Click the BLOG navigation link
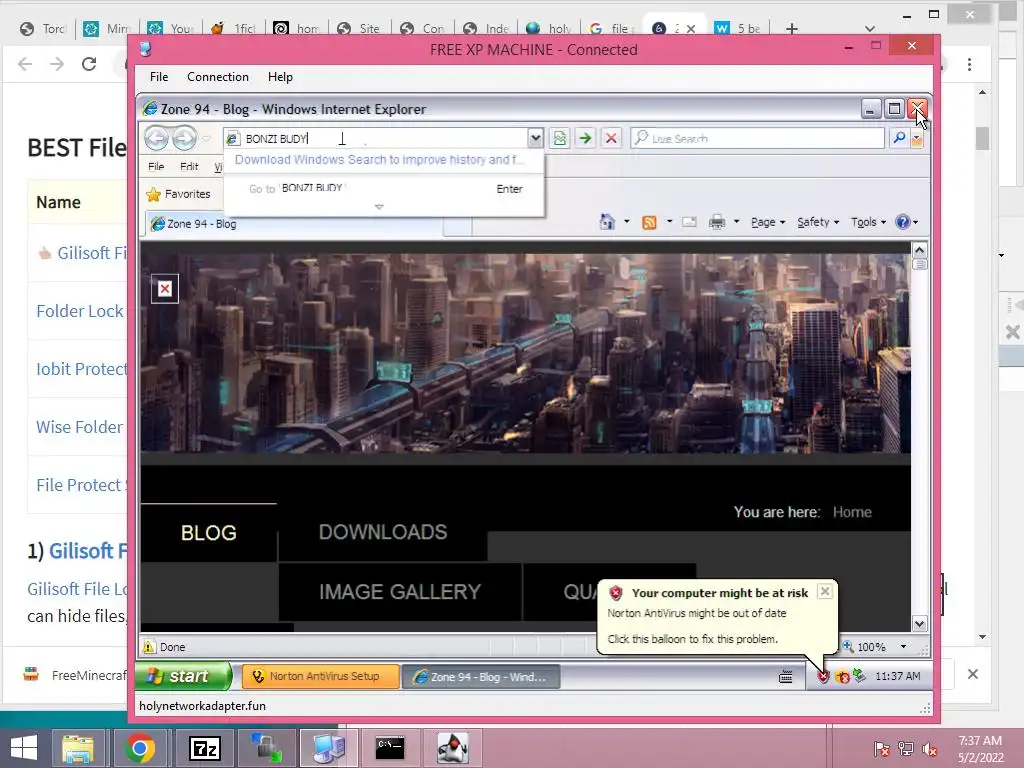The image size is (1024, 768). coord(208,533)
